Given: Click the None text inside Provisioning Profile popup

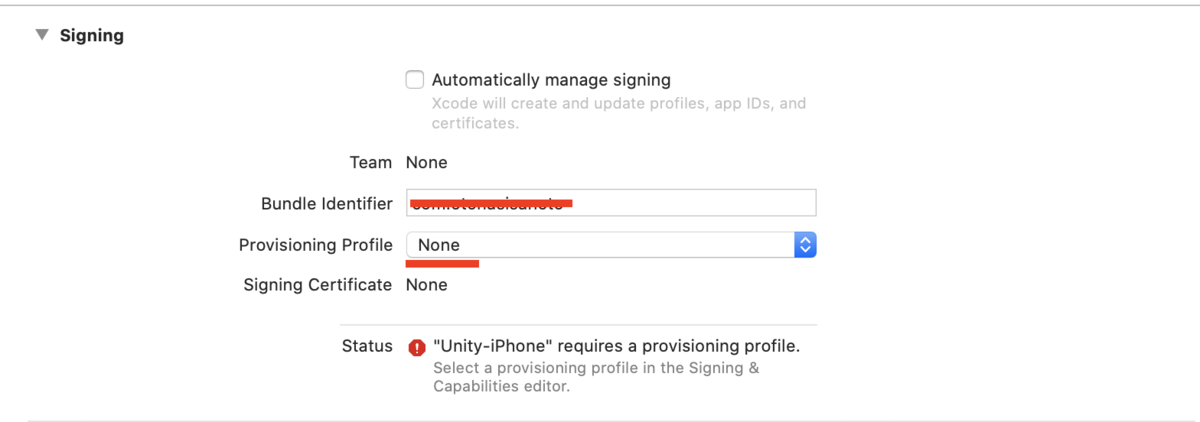Looking at the screenshot, I should [439, 245].
